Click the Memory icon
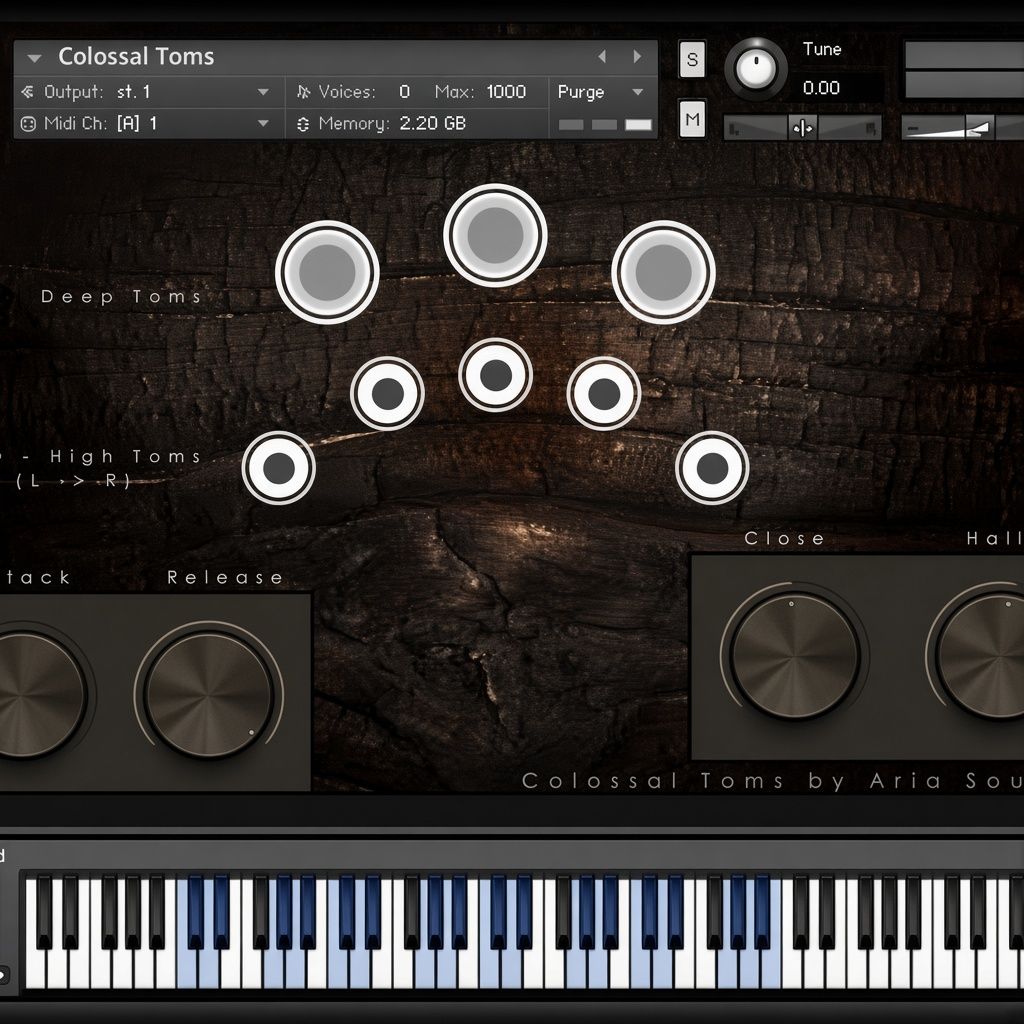This screenshot has width=1024, height=1024. (x=303, y=124)
